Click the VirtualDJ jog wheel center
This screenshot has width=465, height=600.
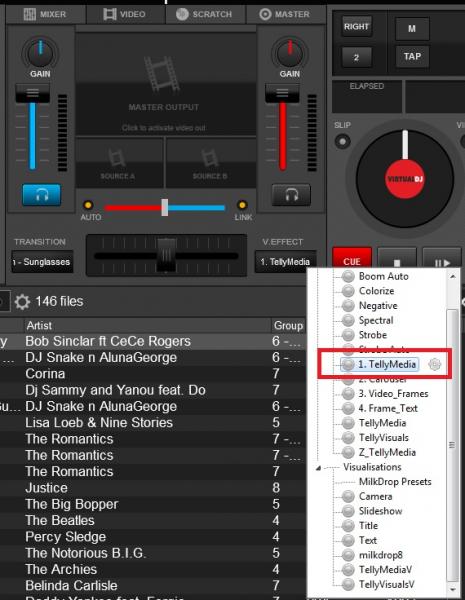point(405,179)
